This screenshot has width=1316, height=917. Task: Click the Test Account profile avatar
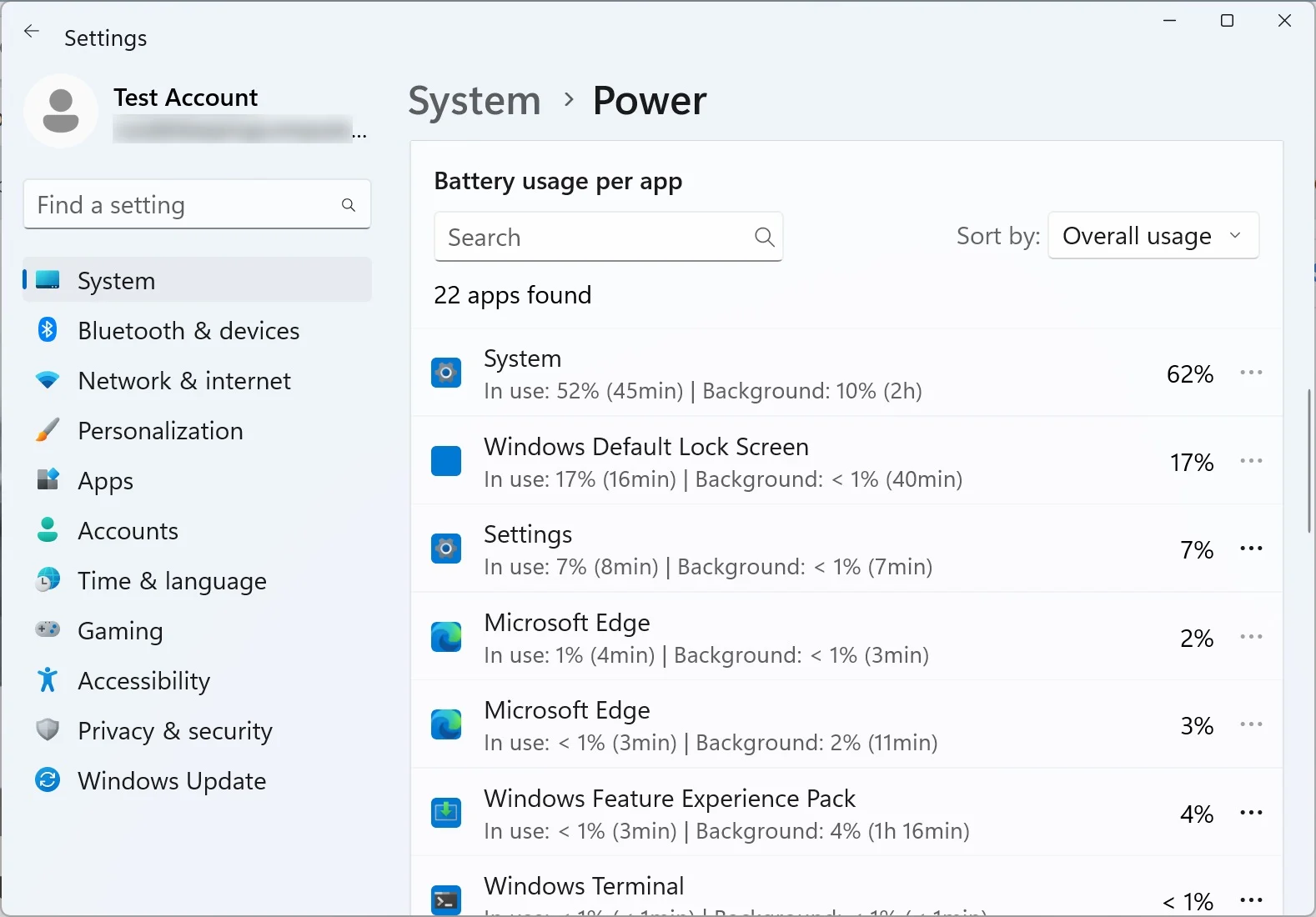(61, 111)
